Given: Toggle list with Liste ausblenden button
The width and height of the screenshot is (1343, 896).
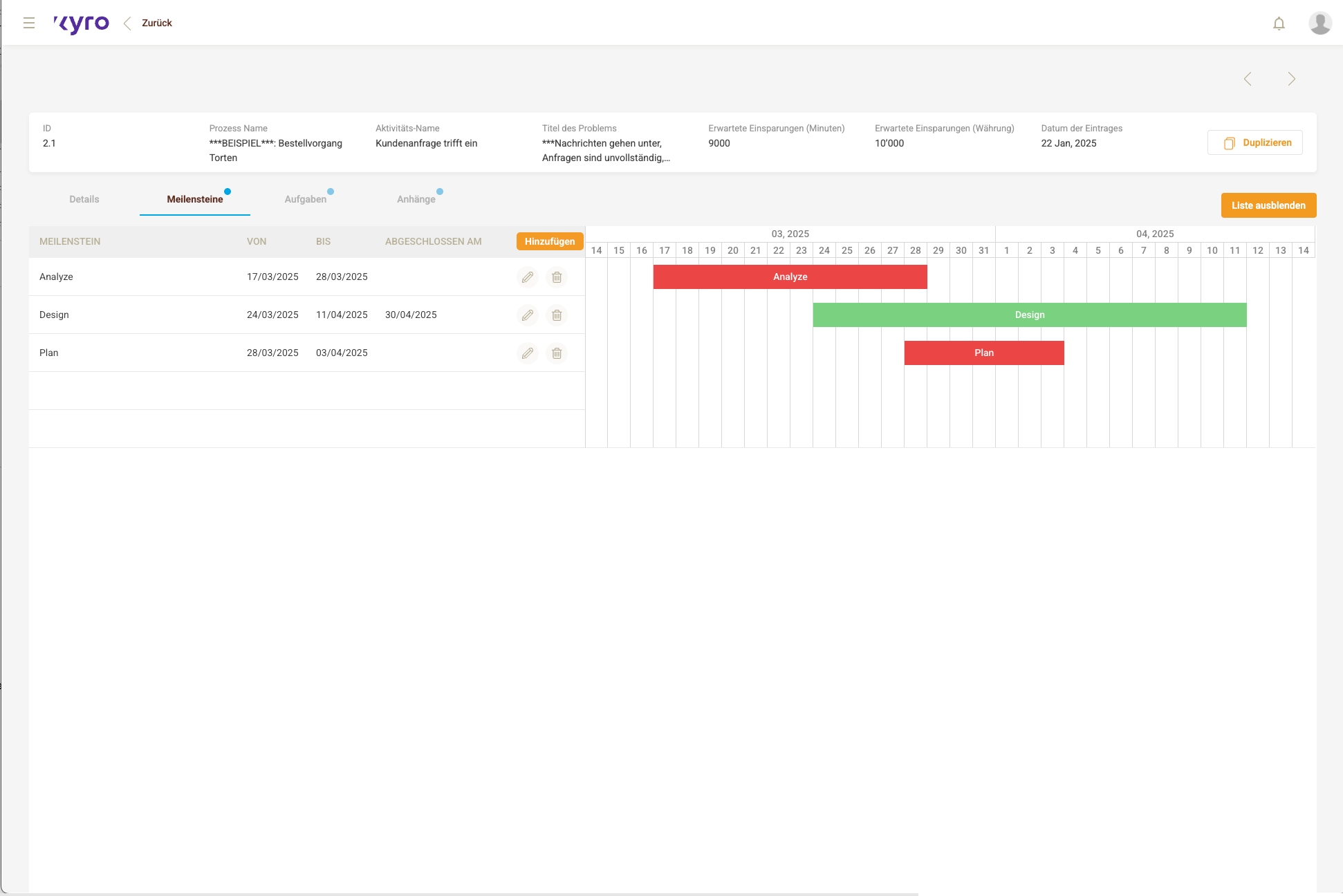Looking at the screenshot, I should 1268,205.
